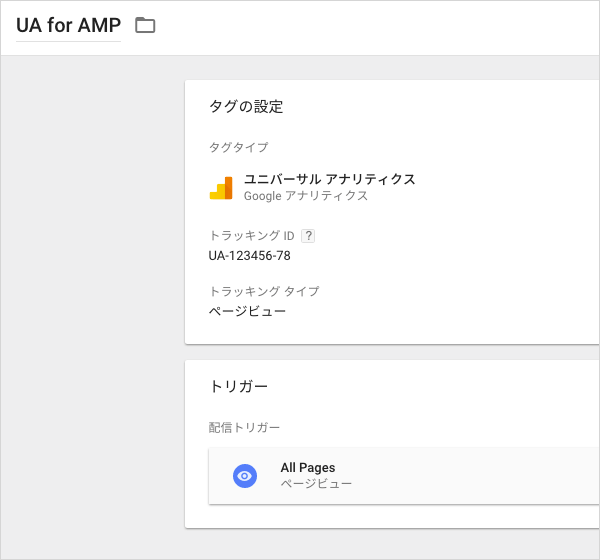Click the folder icon beside tag name
Viewport: 600px width, 560px height.
(x=145, y=25)
